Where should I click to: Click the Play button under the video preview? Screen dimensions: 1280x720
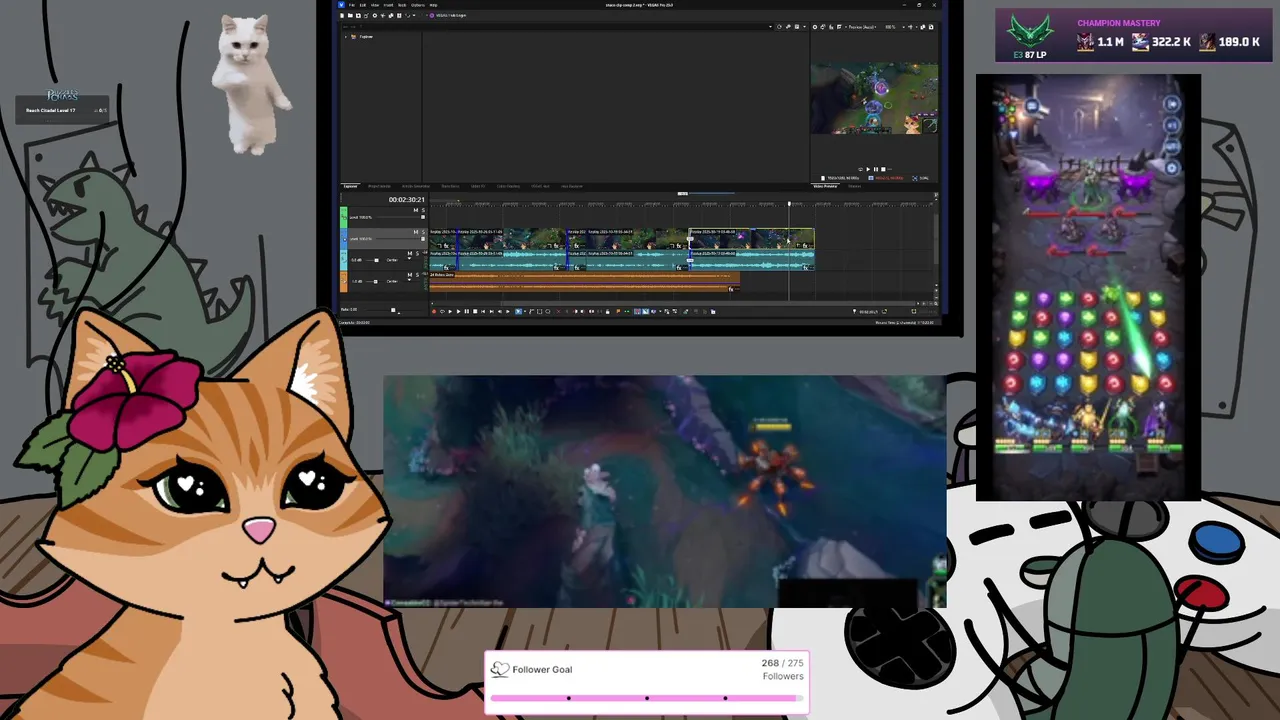(x=868, y=169)
